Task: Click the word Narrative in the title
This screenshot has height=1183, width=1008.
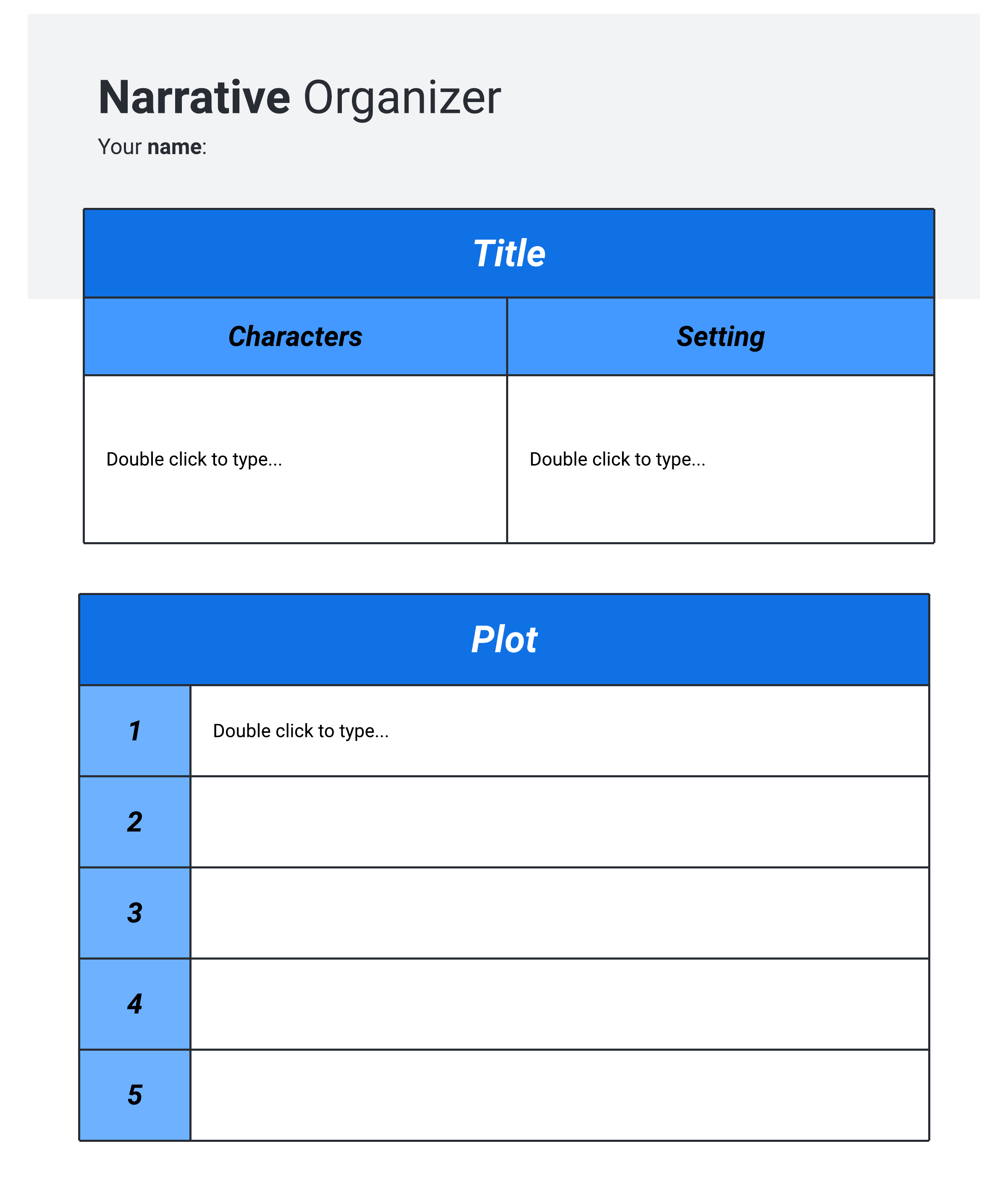Action: 194,97
